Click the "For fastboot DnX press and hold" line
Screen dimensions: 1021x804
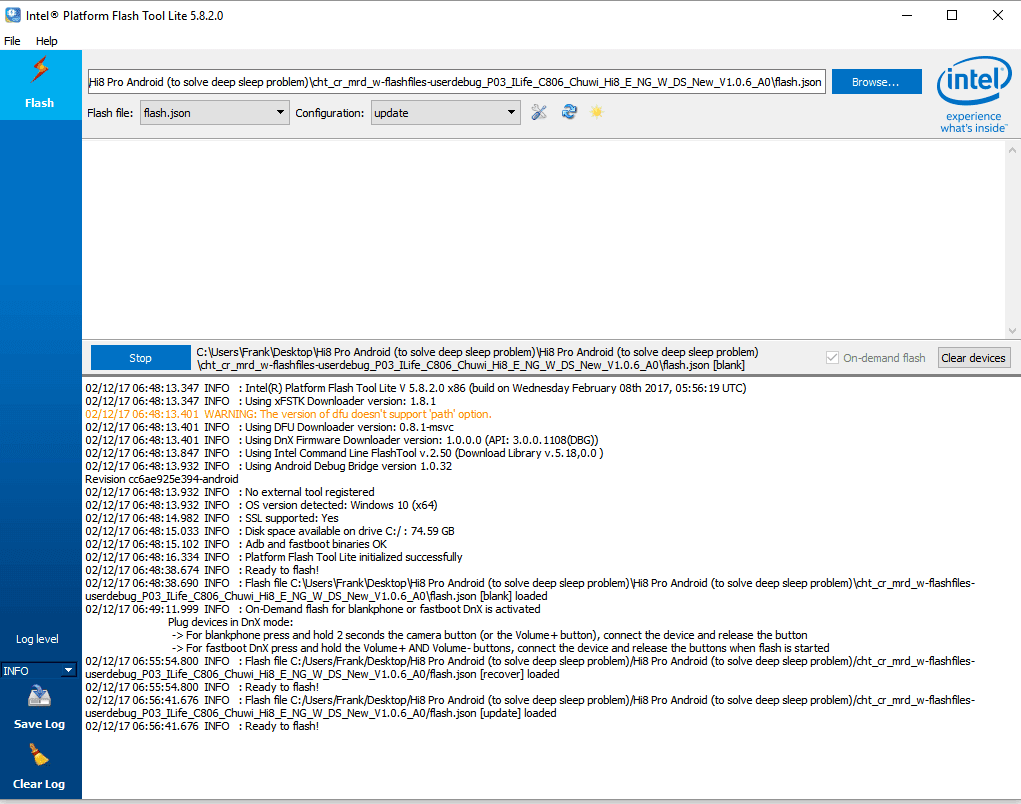point(500,648)
